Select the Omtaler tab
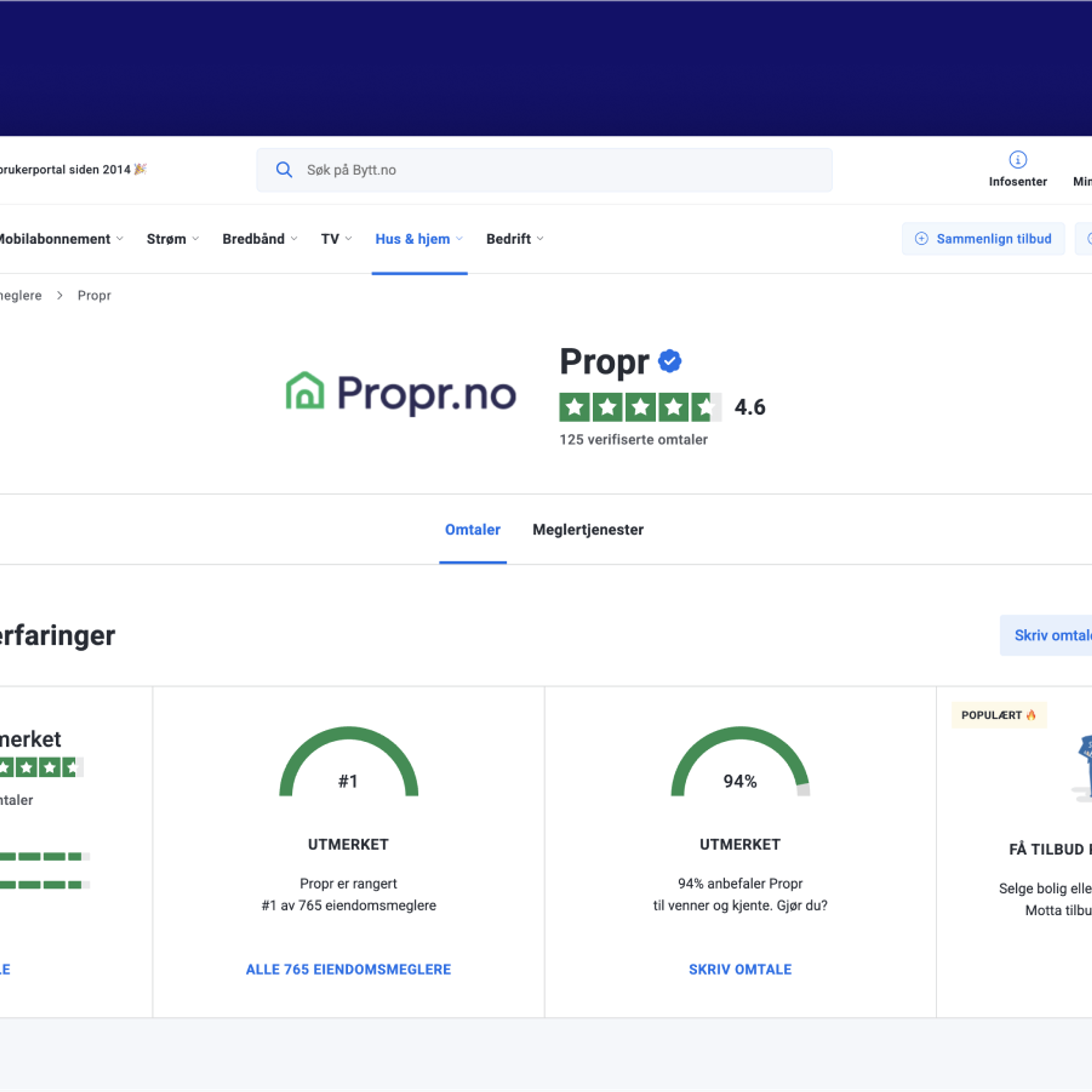Screen dimensions: 1092x1092 pos(473,530)
